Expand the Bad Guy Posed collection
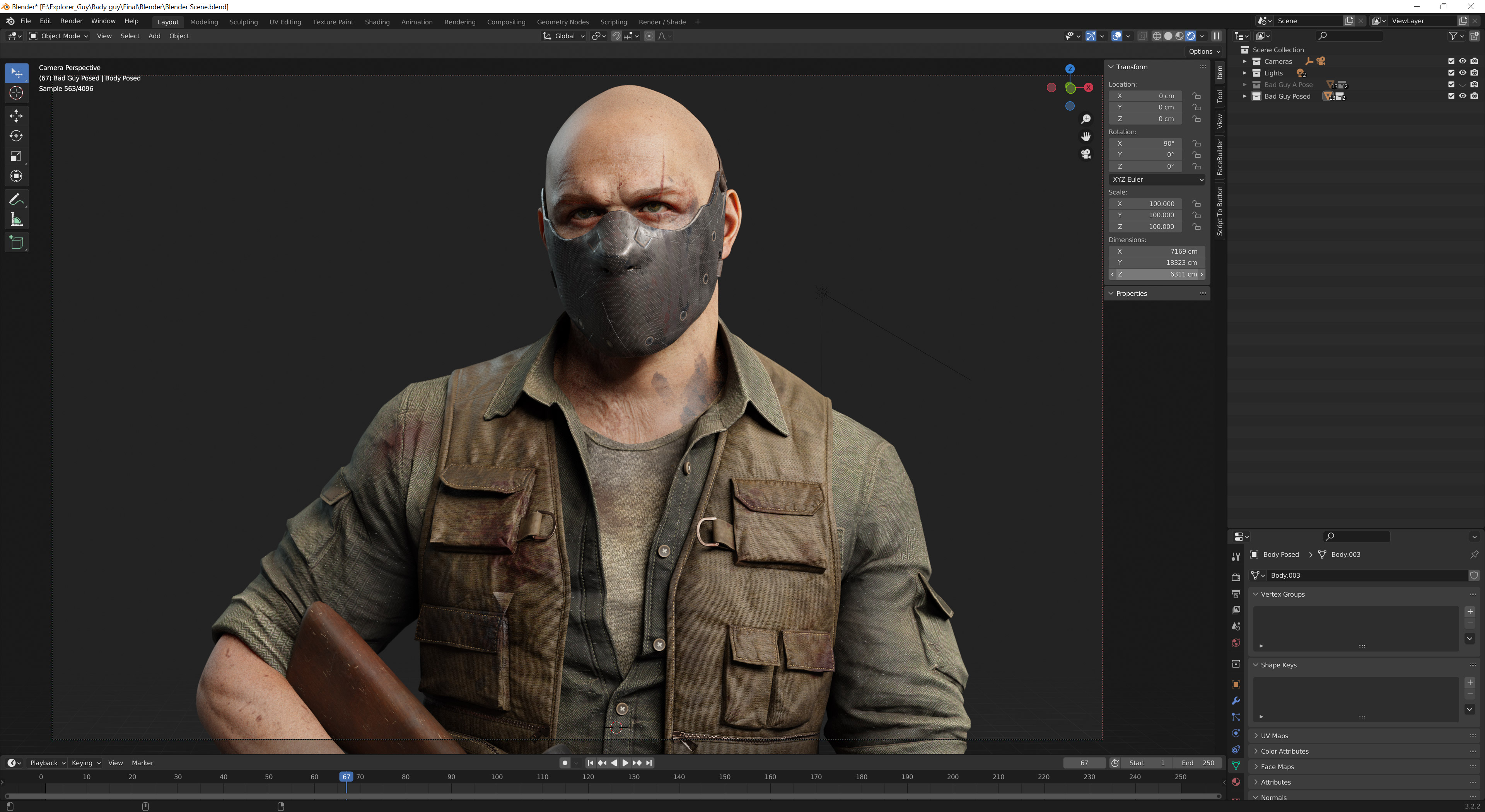1485x812 pixels. pos(1245,96)
